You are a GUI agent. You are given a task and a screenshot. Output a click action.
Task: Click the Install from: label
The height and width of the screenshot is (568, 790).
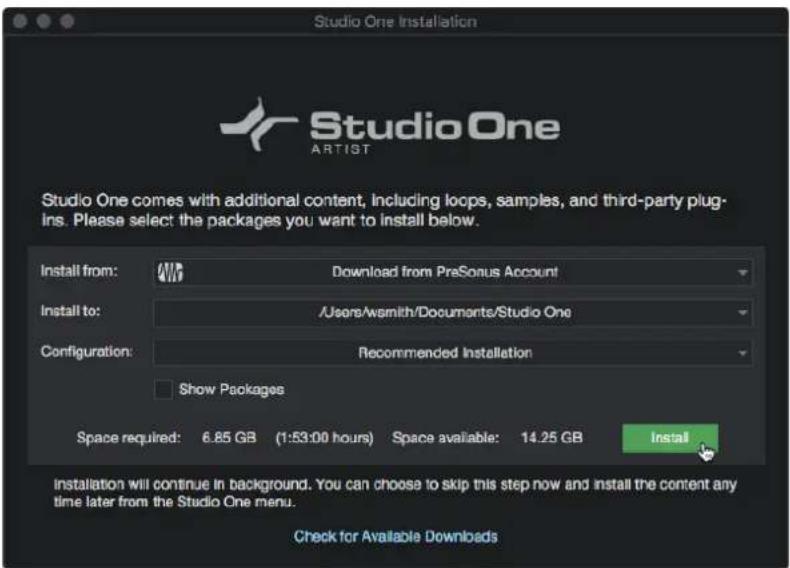[79, 271]
